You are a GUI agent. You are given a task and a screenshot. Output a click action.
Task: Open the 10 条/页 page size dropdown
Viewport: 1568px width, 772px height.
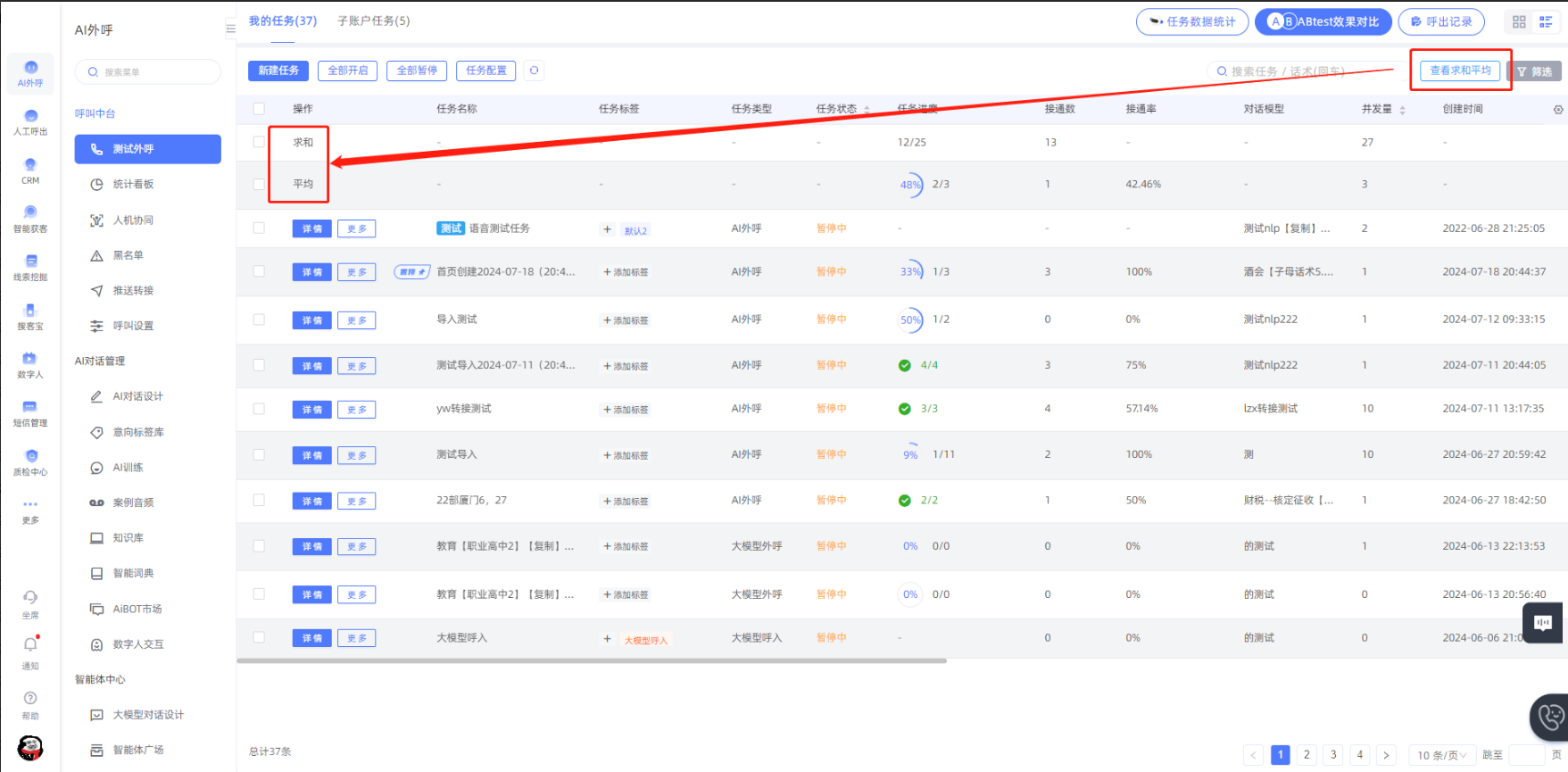[x=1441, y=755]
